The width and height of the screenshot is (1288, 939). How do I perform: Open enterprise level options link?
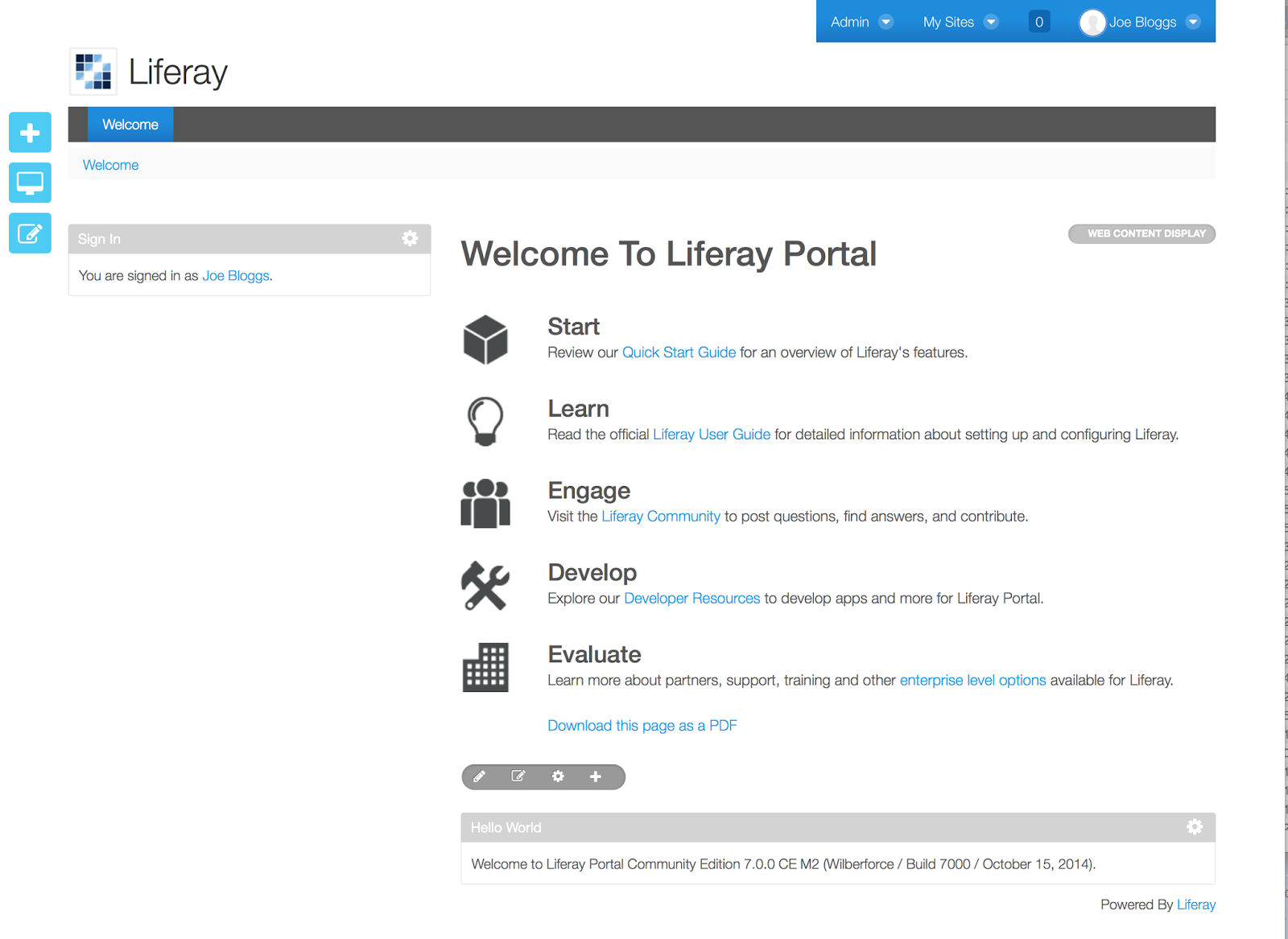pos(972,681)
